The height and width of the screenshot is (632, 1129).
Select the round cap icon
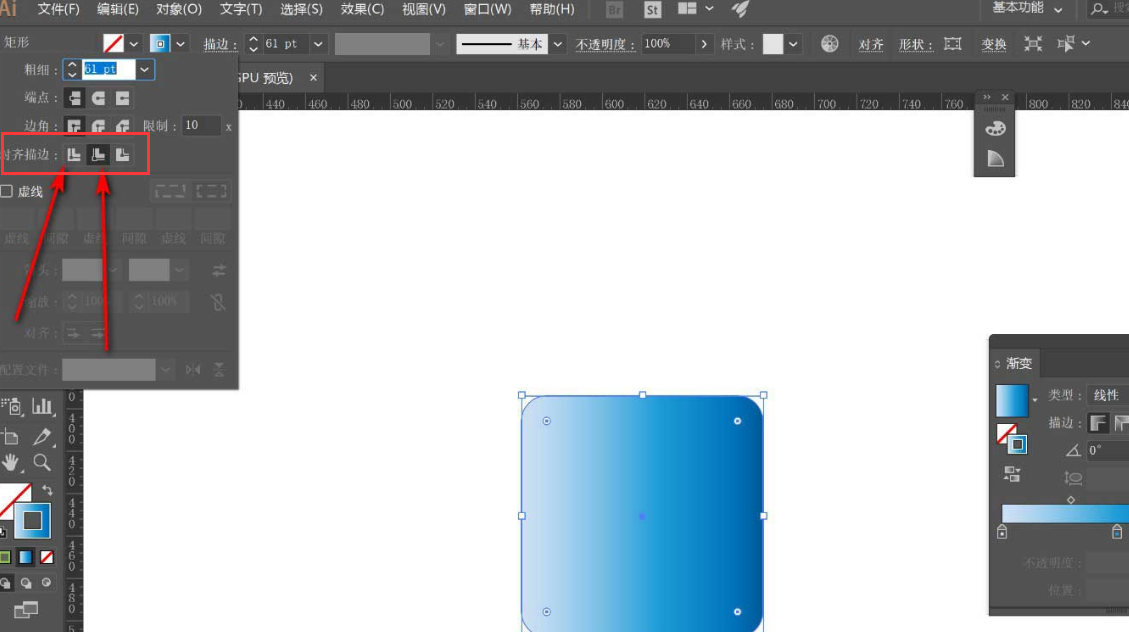(98, 98)
